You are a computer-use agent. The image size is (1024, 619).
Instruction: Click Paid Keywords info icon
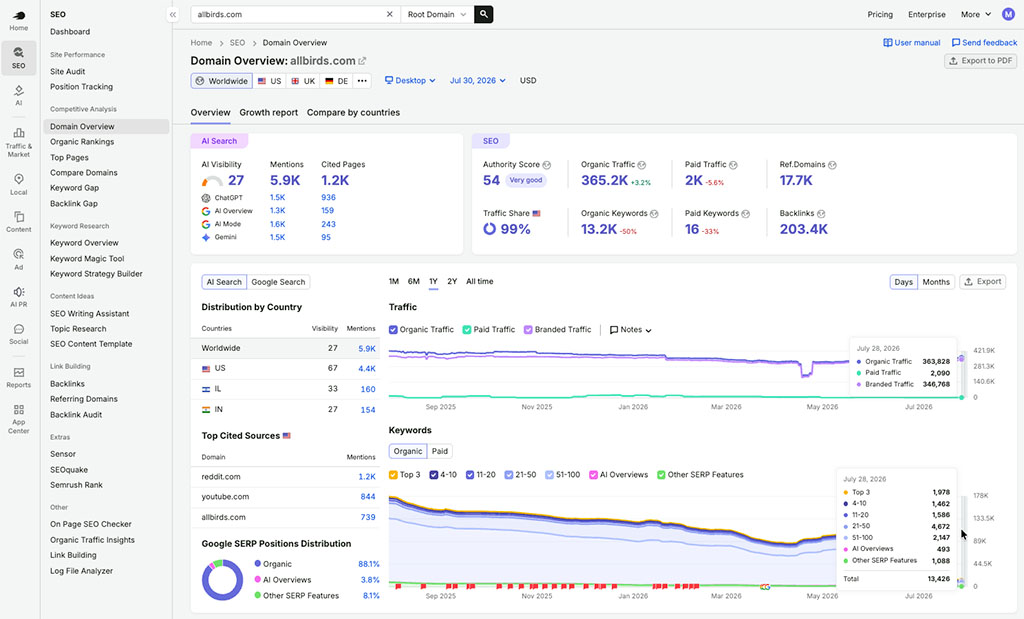point(746,214)
